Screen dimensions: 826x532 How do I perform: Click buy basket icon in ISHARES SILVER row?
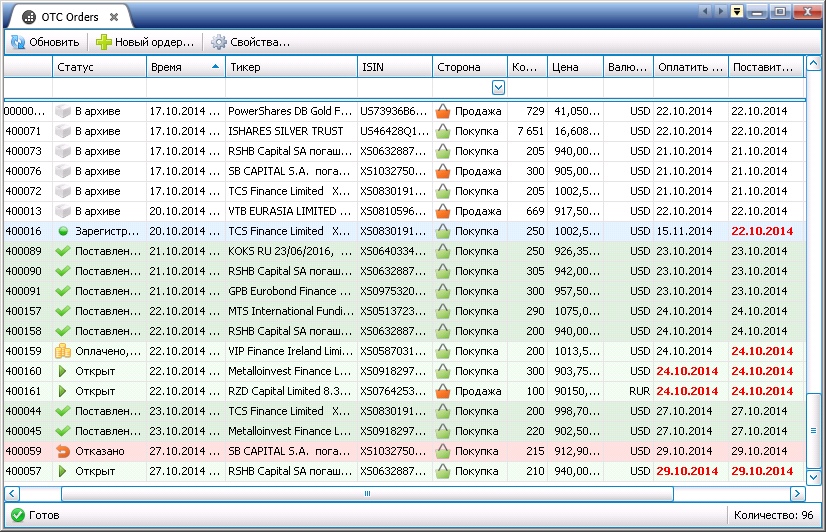pos(443,131)
